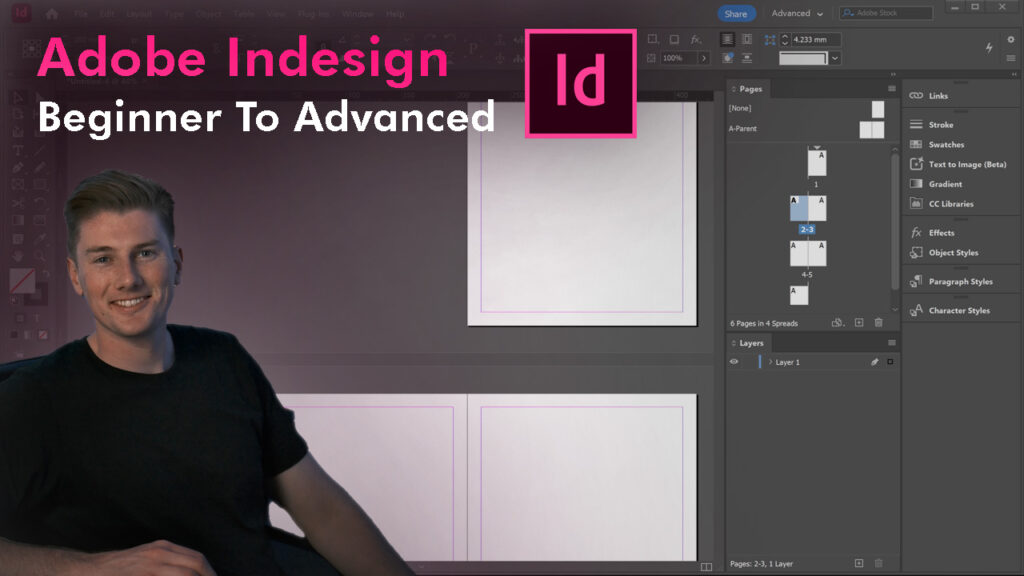Click the Edit page size icon
Screen dimensions: 1024x576
[x=837, y=323]
